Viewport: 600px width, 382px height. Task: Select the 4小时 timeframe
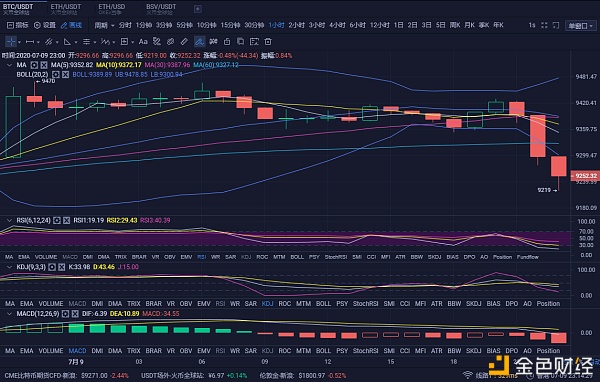(x=337, y=25)
